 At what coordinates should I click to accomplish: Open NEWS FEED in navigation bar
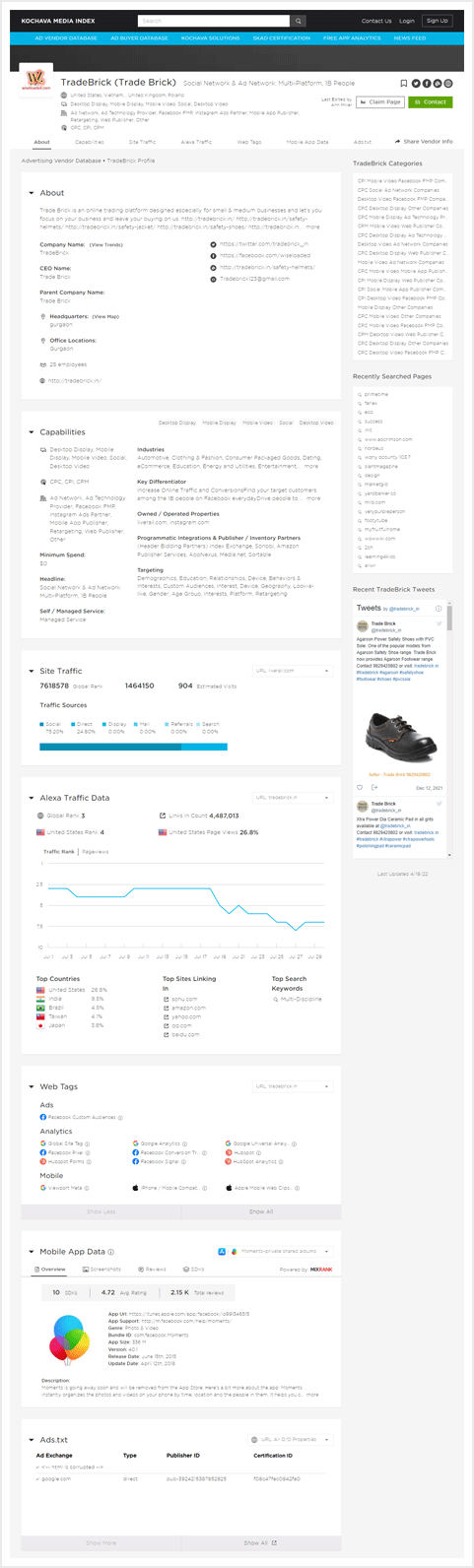(x=410, y=38)
